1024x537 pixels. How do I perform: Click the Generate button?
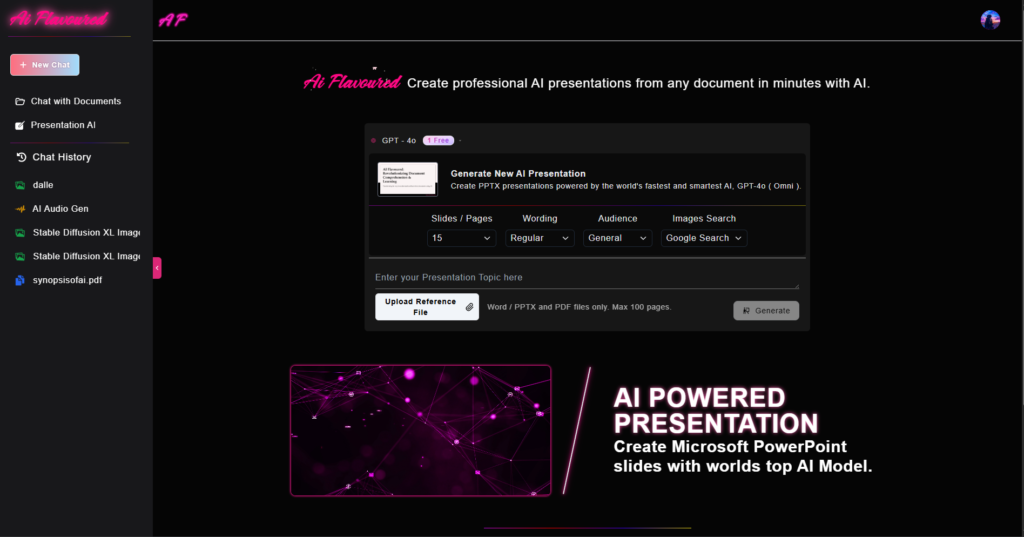point(766,311)
